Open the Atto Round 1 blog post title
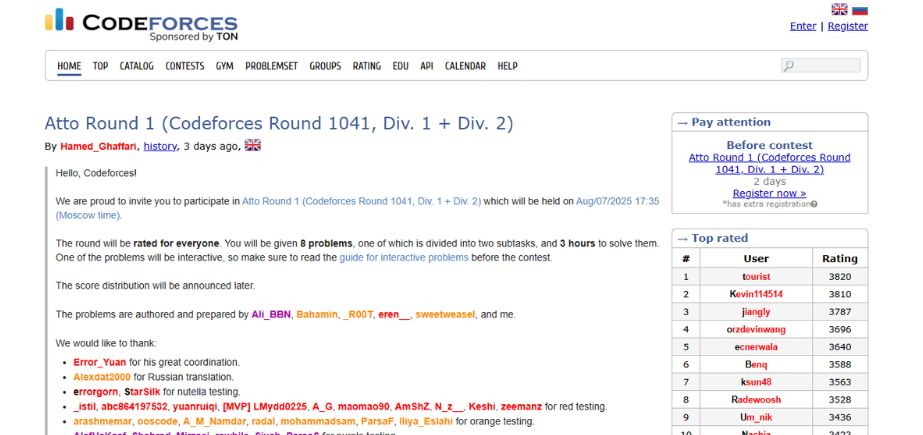Image resolution: width=923 pixels, height=435 pixels. [x=279, y=124]
